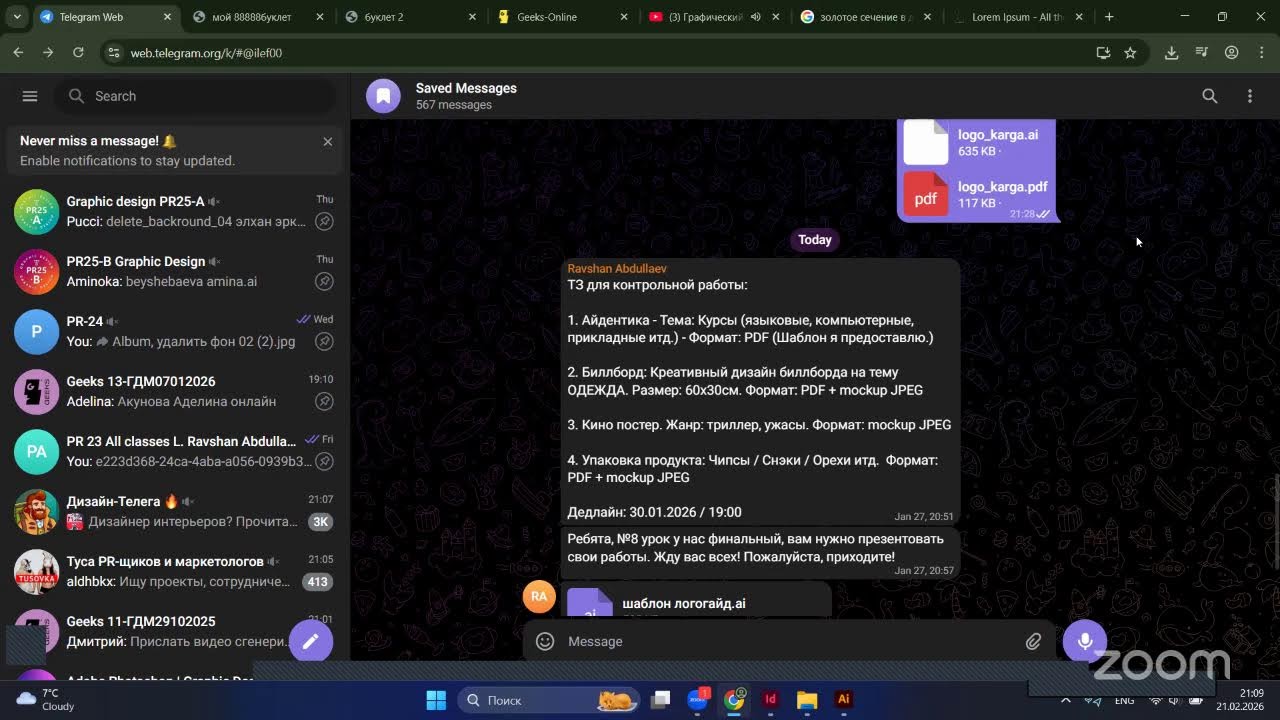Open the Туса PR-щиков и маркетологов chat

point(175,571)
